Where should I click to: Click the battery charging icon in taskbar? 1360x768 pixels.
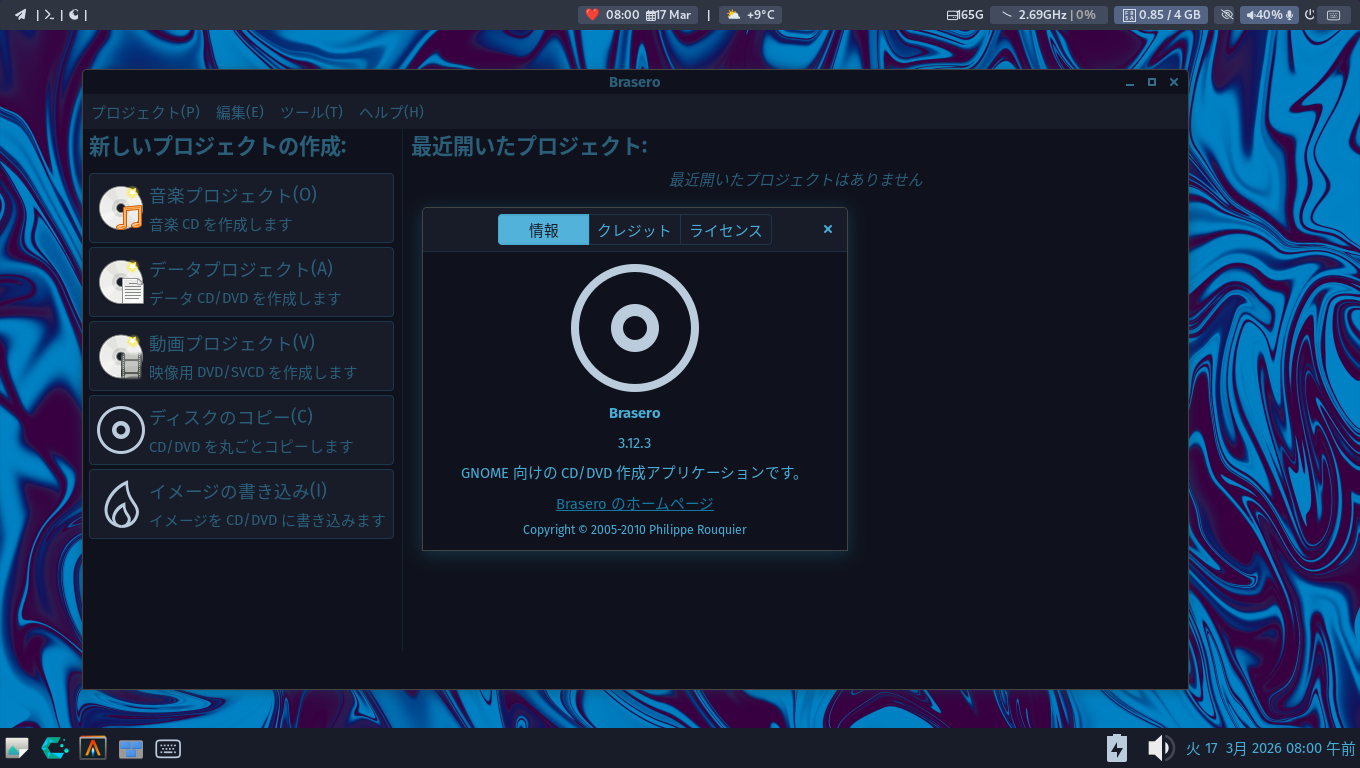click(1117, 748)
